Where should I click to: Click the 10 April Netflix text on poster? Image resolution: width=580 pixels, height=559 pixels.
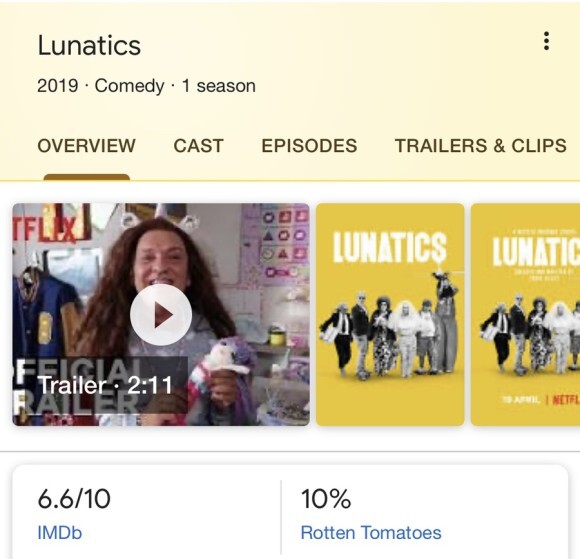tap(541, 400)
